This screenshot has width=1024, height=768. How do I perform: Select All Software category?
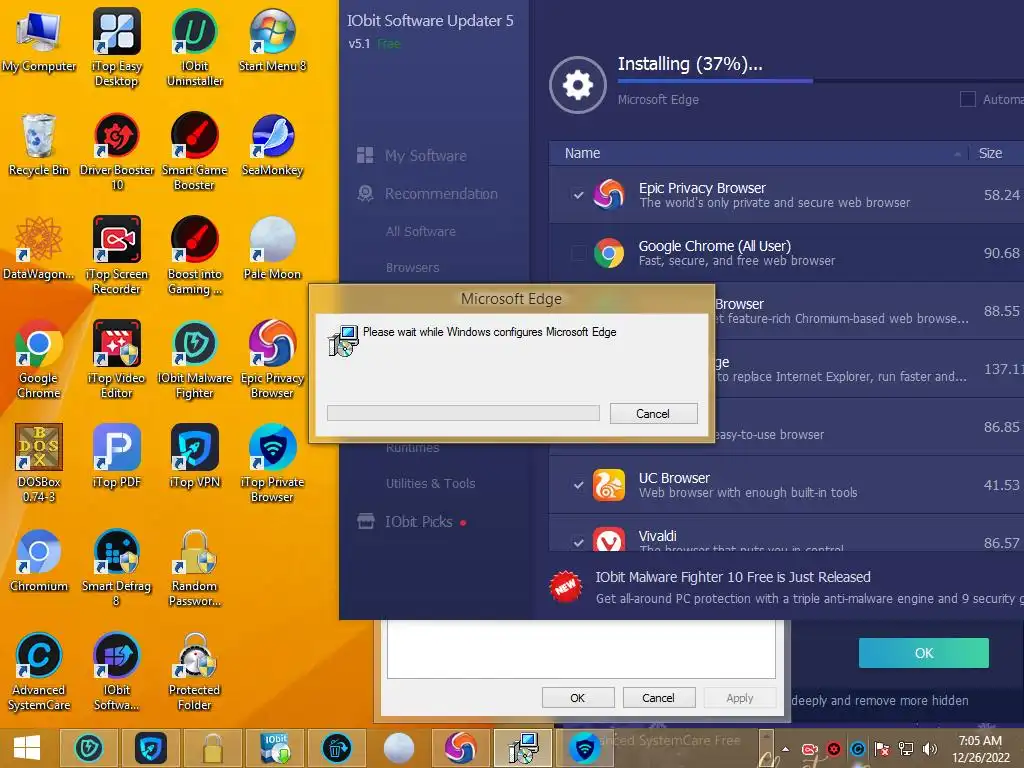[421, 231]
